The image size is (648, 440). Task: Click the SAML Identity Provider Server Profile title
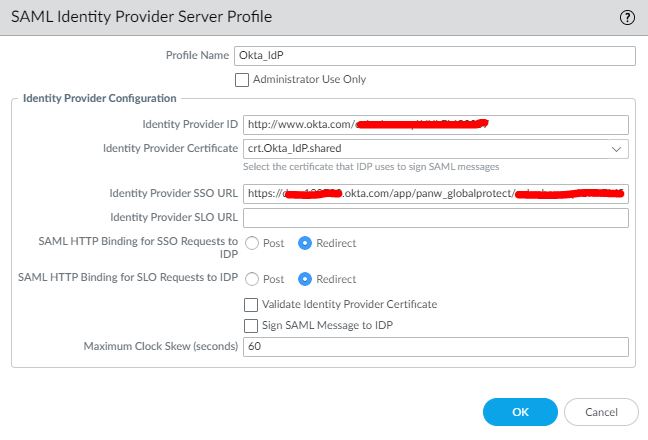(141, 17)
